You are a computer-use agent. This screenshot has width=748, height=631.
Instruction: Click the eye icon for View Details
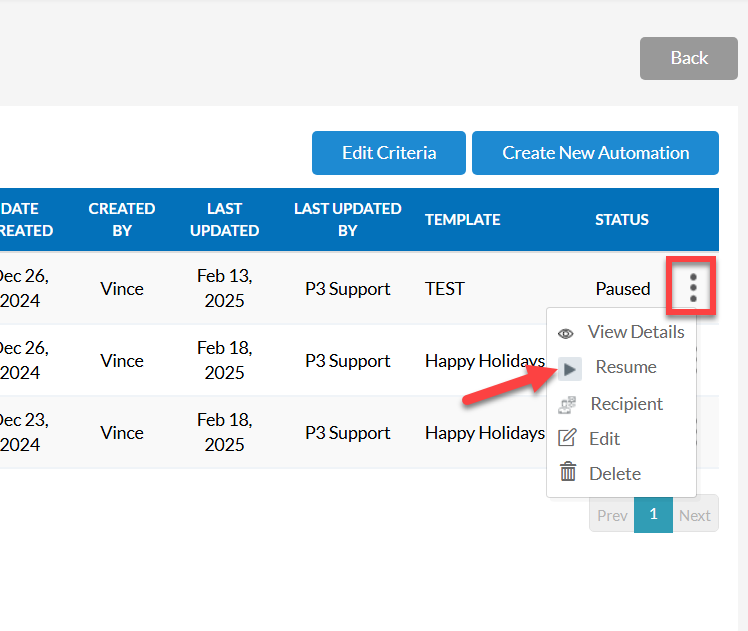pos(566,333)
